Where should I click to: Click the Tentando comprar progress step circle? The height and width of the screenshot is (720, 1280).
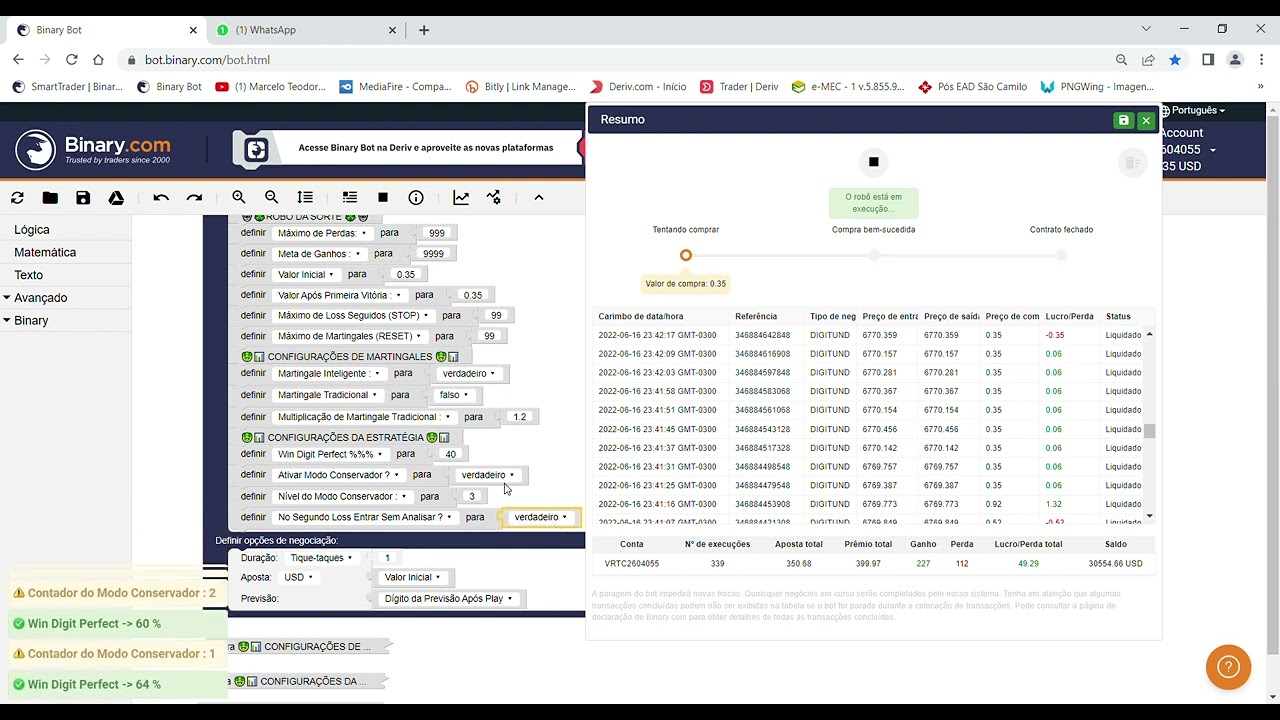686,255
